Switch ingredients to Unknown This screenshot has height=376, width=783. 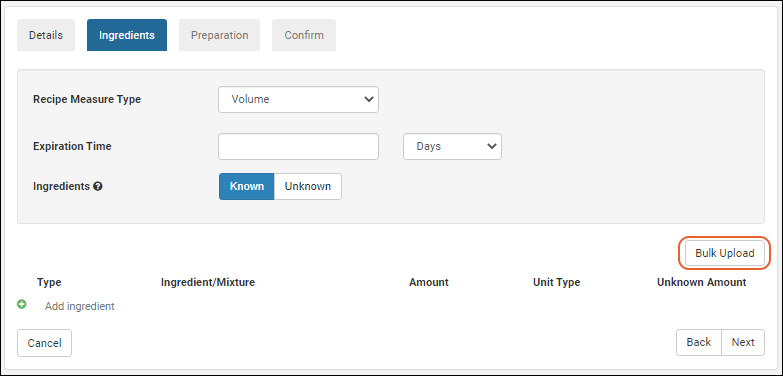tap(308, 186)
